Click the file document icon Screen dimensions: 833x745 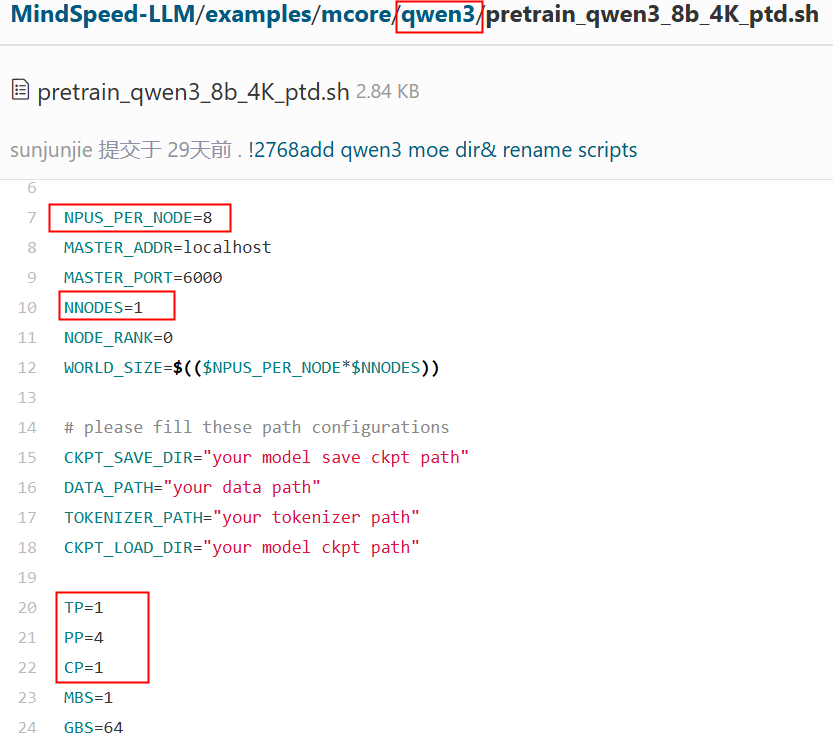coord(20,90)
